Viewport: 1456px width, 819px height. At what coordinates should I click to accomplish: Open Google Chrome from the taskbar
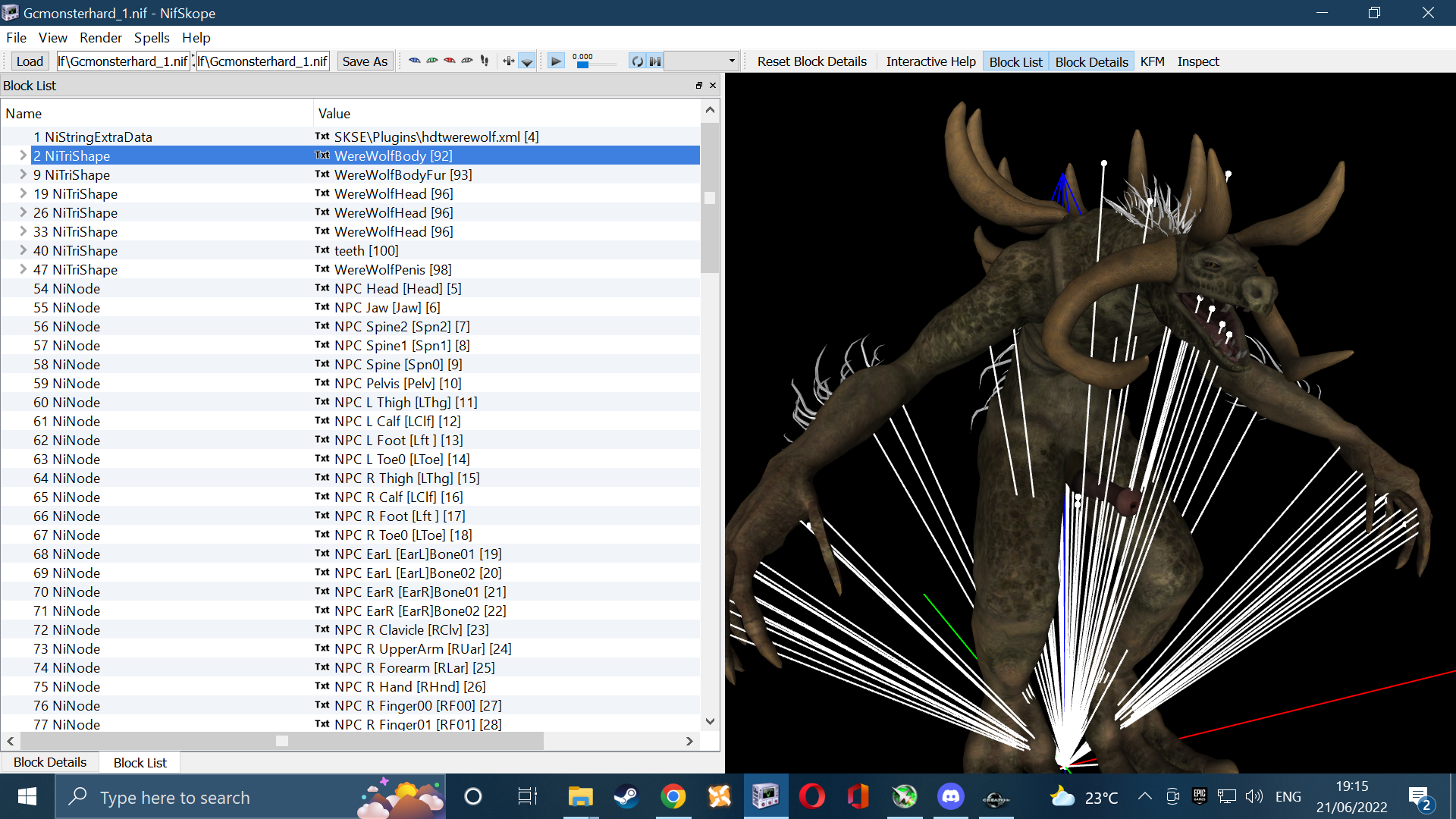click(673, 796)
